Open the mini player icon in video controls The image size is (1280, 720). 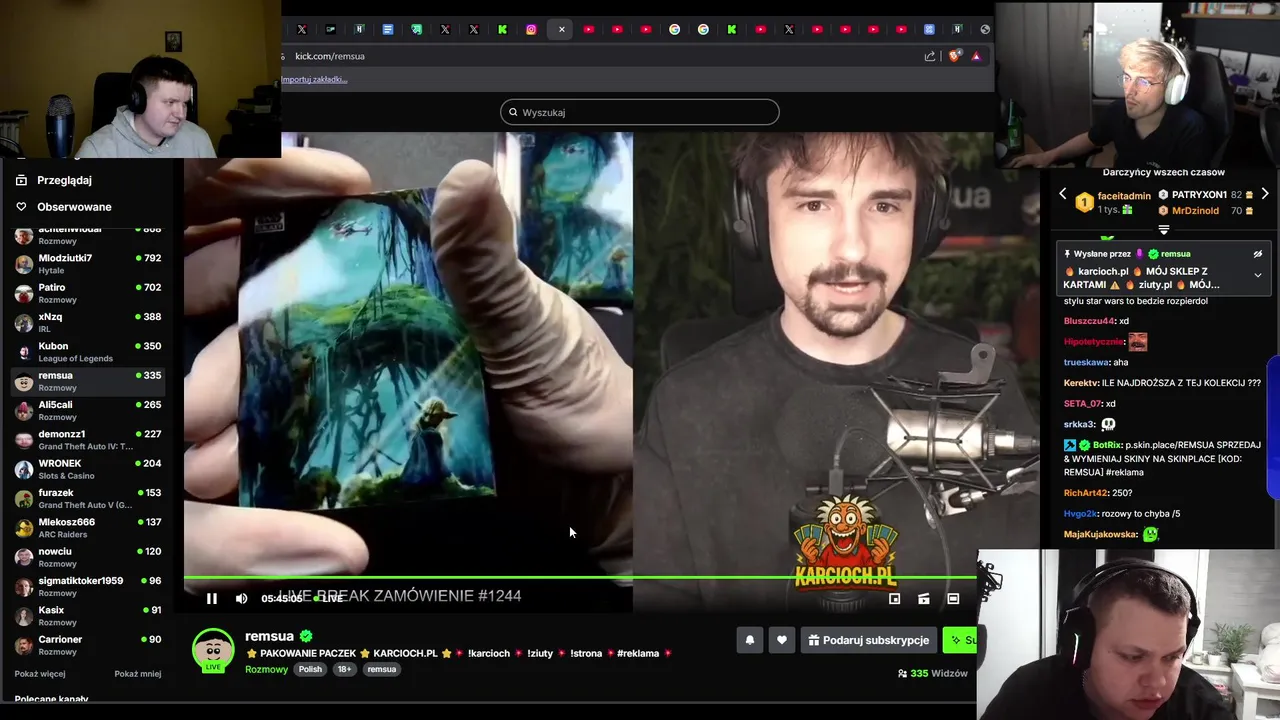[894, 599]
